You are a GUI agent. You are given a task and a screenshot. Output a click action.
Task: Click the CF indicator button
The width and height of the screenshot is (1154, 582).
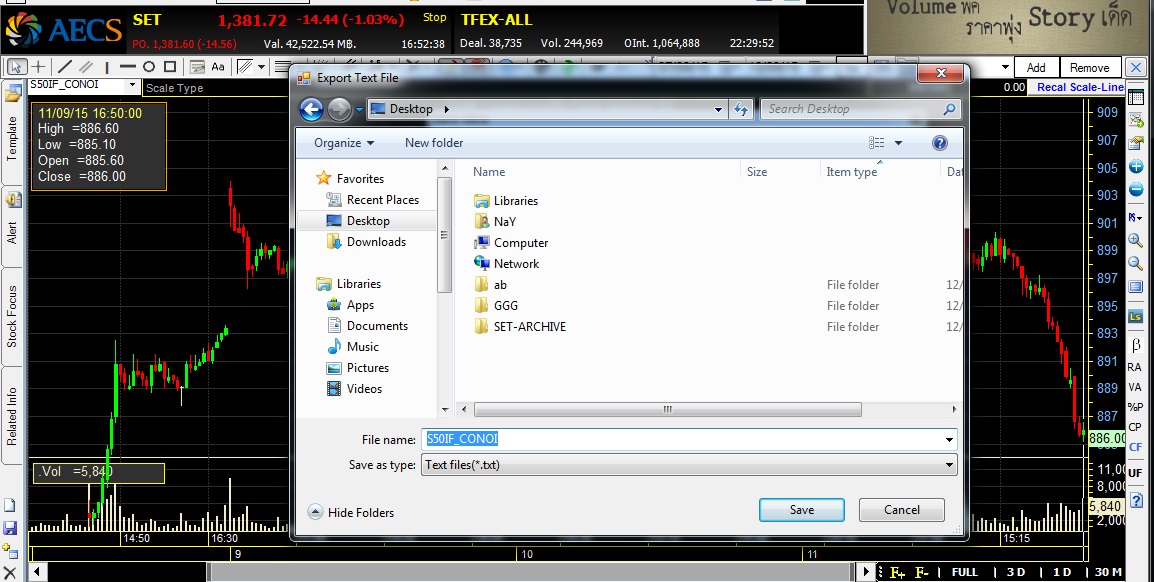pyautogui.click(x=1136, y=447)
